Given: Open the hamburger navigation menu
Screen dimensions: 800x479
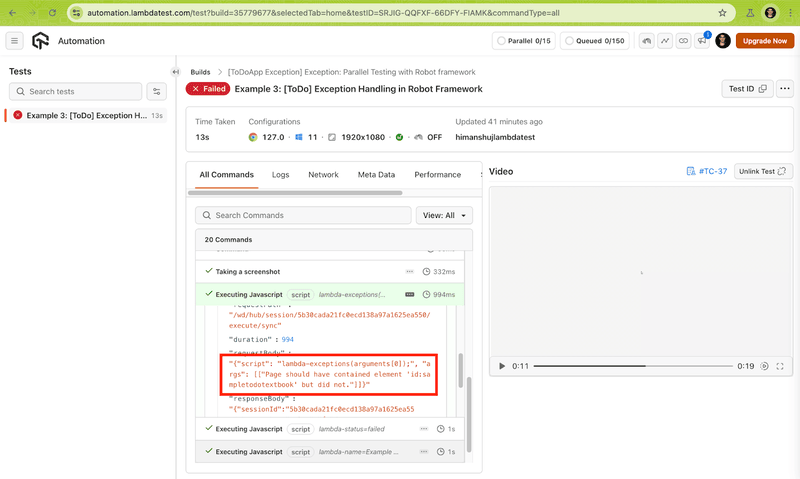Looking at the screenshot, I should [x=14, y=41].
